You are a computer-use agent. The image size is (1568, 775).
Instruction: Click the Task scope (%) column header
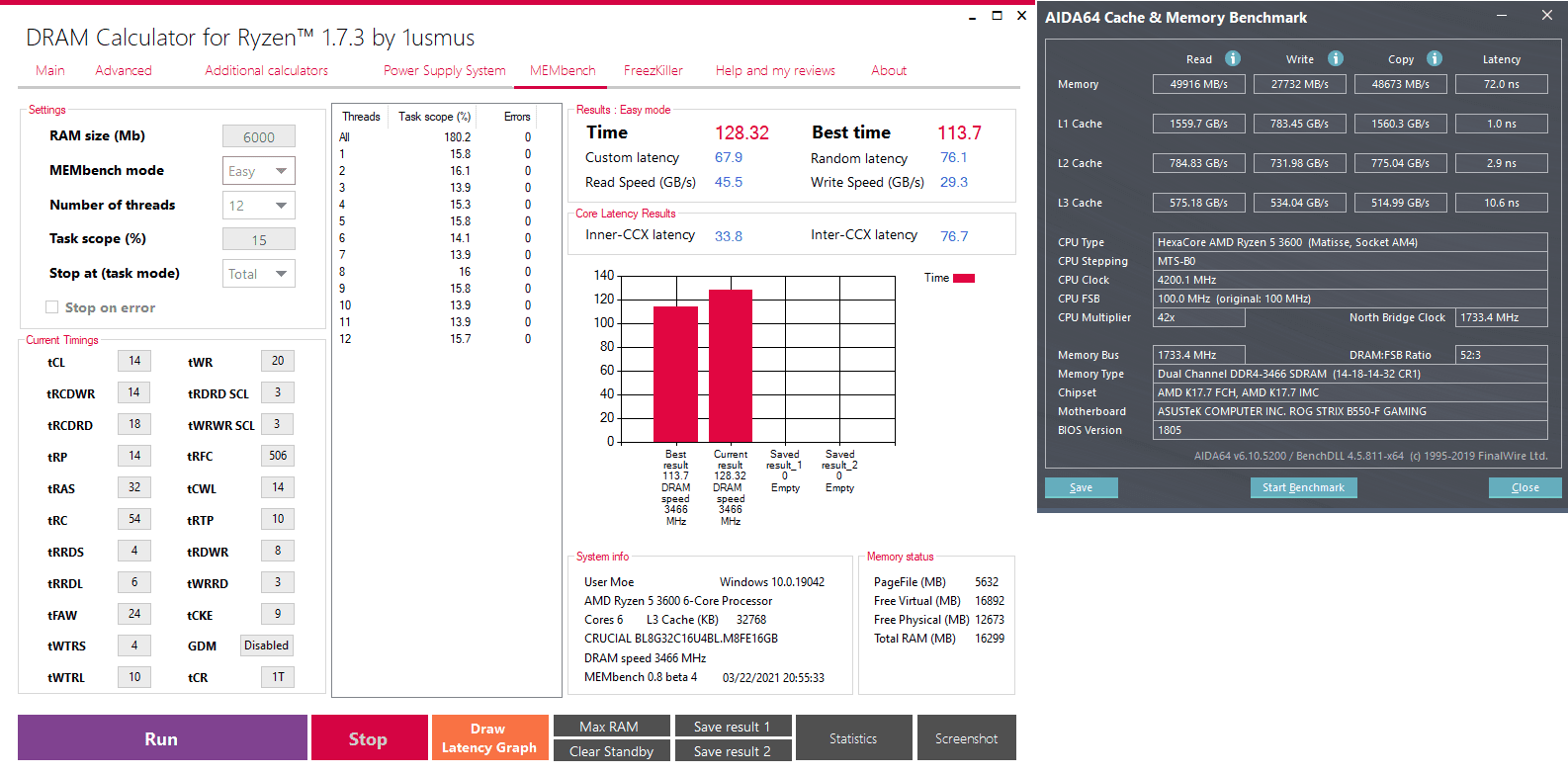434,117
